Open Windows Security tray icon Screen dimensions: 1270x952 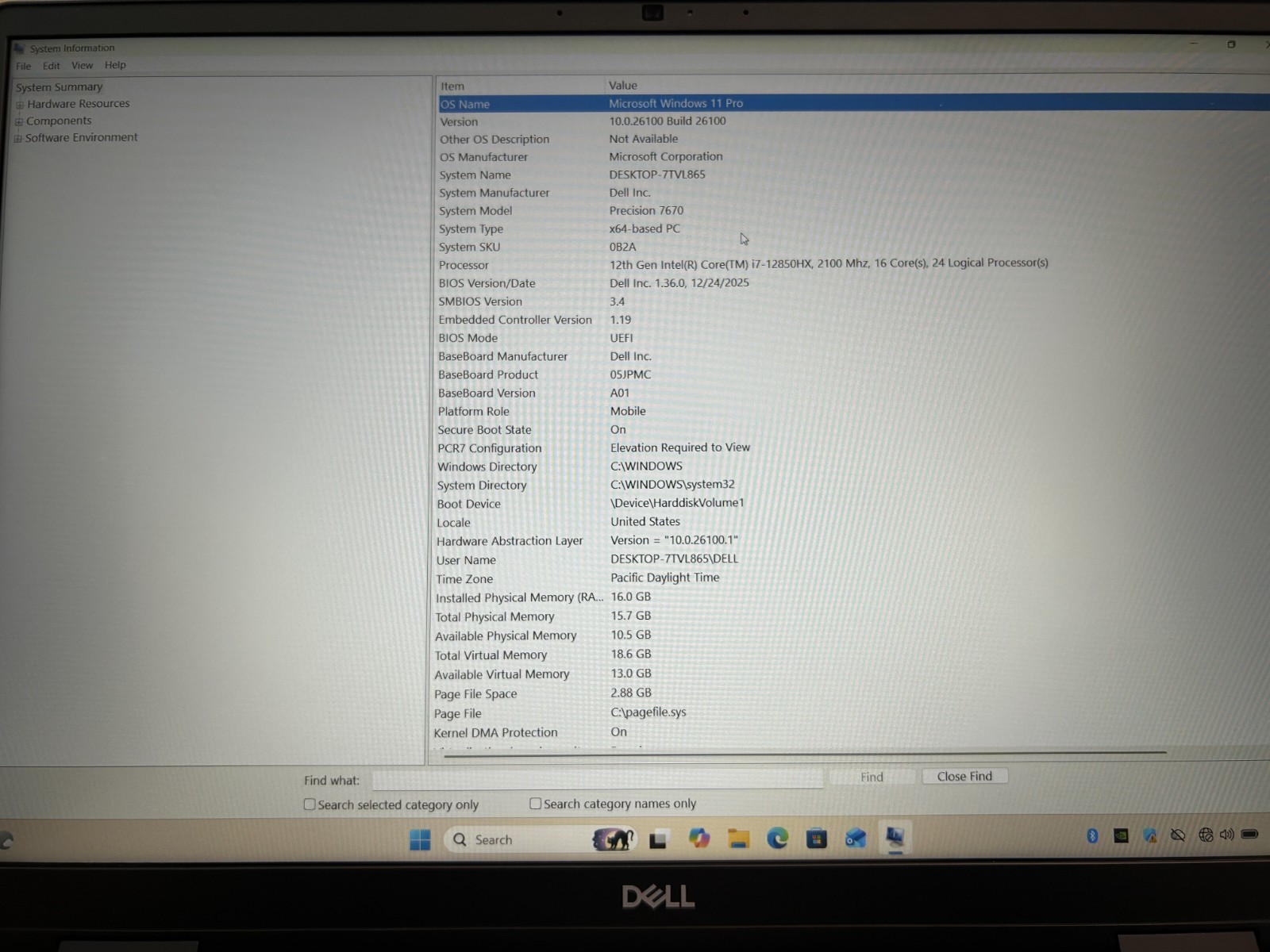pyautogui.click(x=1149, y=835)
